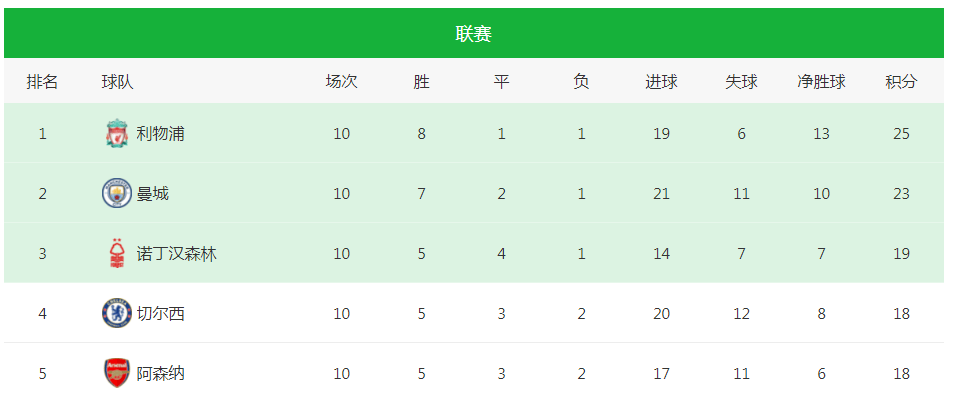Sort by the 积分 column header

click(x=901, y=81)
